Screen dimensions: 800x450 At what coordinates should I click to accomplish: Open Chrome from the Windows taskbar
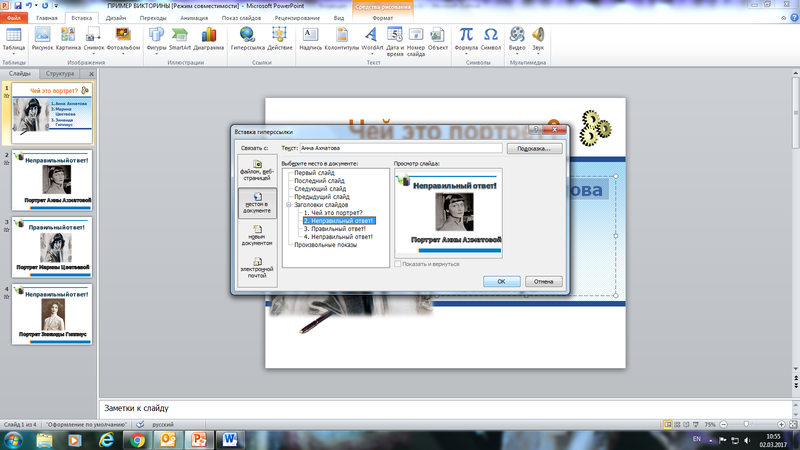pyautogui.click(x=137, y=440)
